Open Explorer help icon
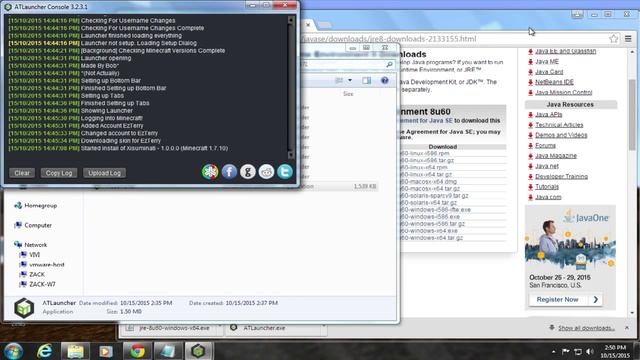640x360 pixels. pos(384,80)
